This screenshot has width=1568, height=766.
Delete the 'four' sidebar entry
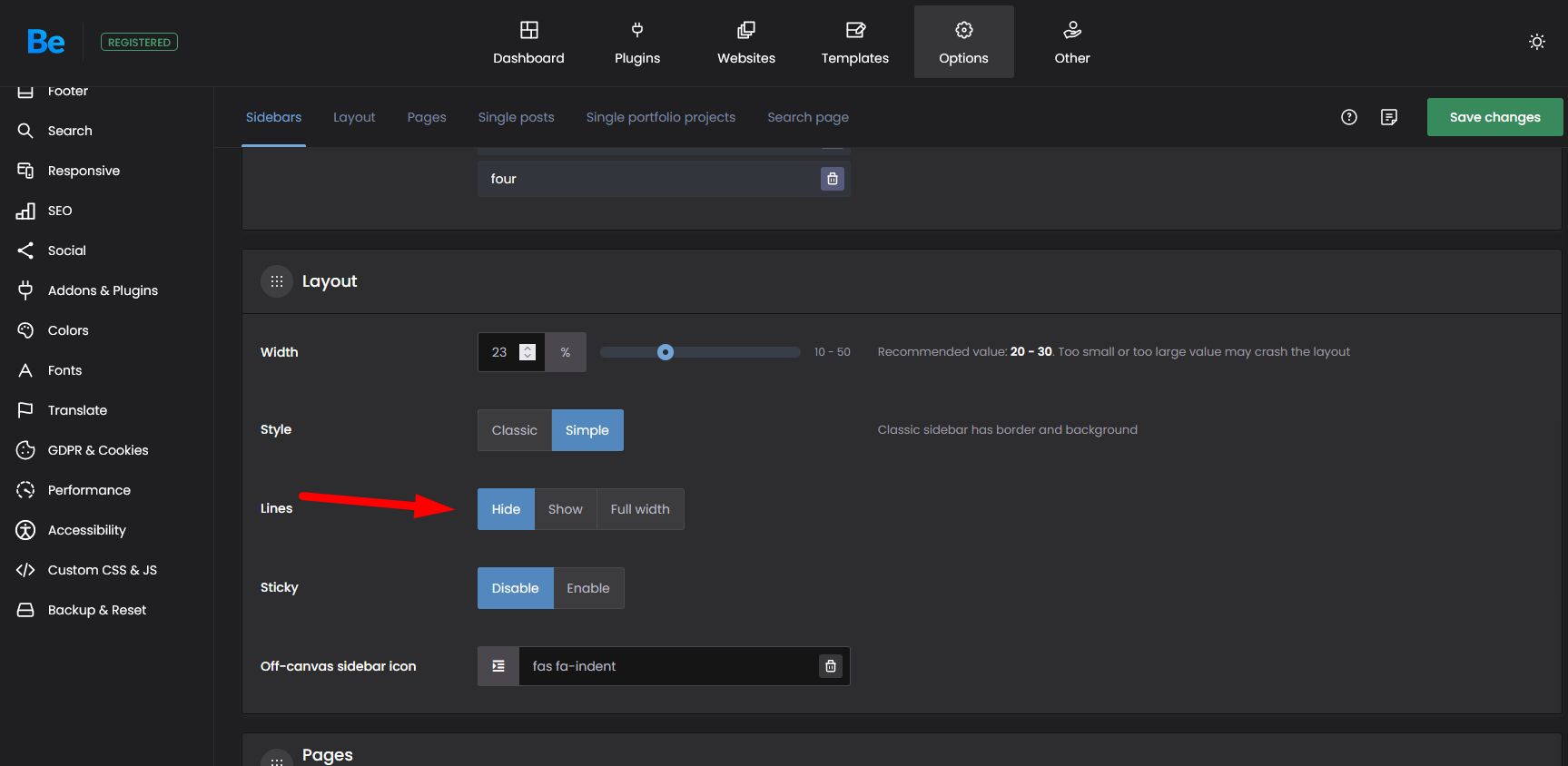pyautogui.click(x=833, y=179)
